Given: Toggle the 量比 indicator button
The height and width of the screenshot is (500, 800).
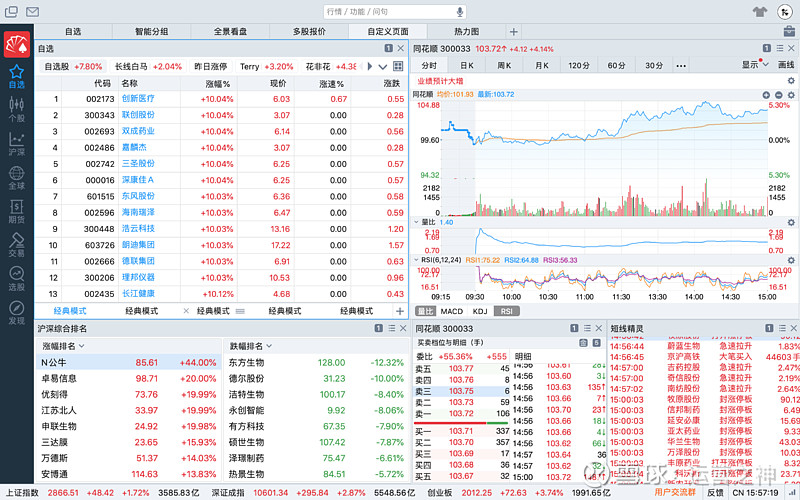Looking at the screenshot, I should click(425, 311).
